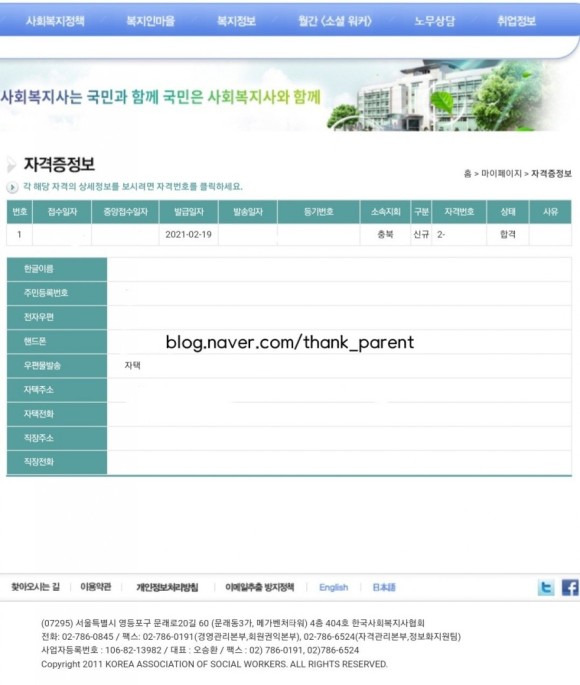Click the 충북 branch cell
Image resolution: width=580 pixels, height=685 pixels.
click(385, 235)
